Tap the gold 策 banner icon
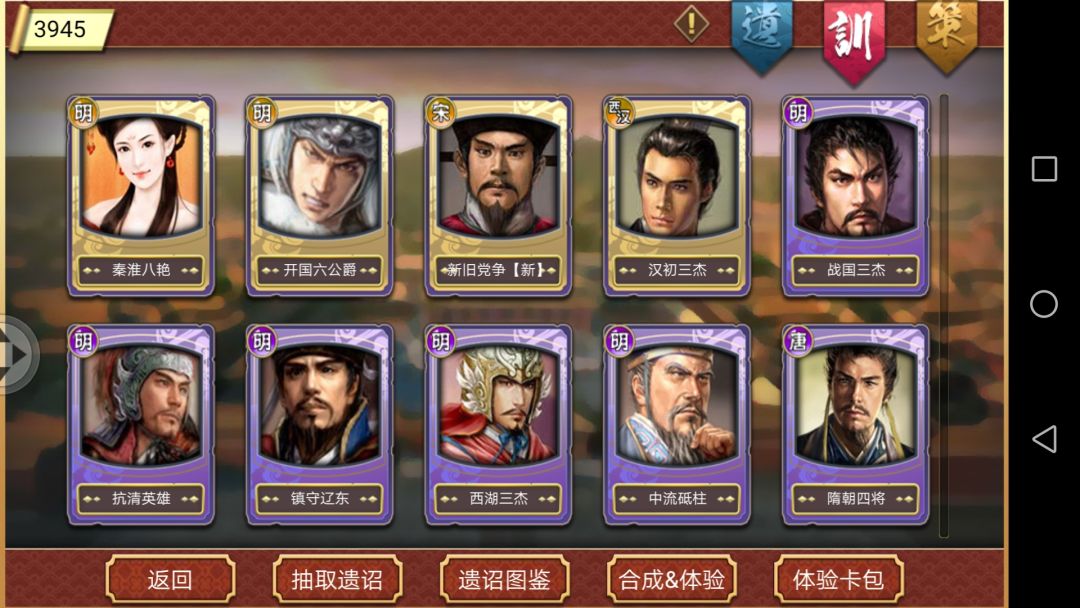The image size is (1080, 608). 946,34
